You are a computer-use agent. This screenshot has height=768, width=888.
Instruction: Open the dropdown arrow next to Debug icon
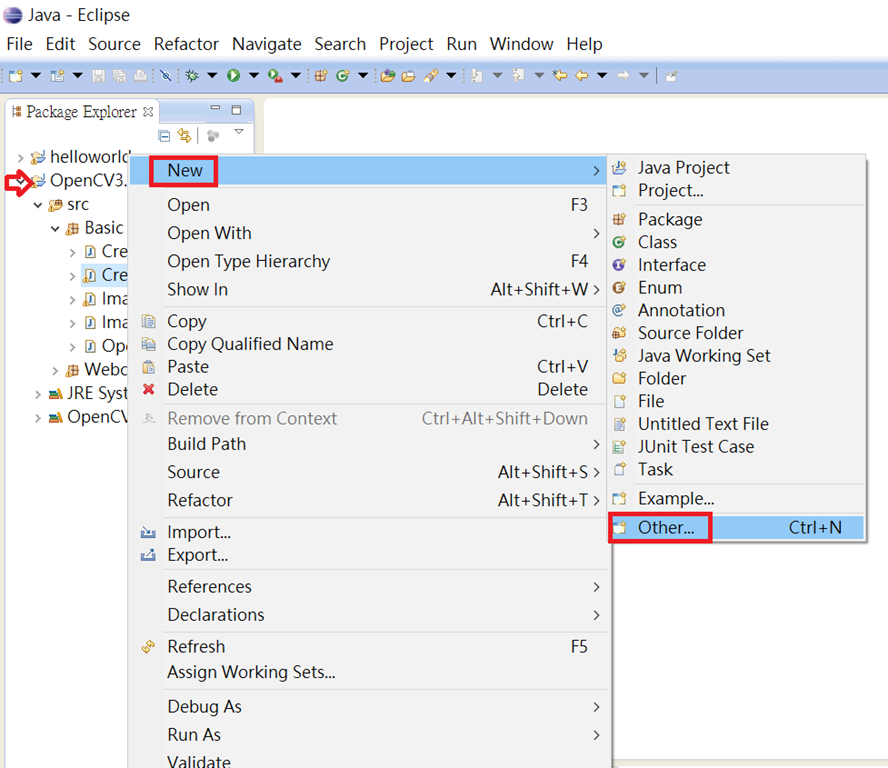[212, 75]
